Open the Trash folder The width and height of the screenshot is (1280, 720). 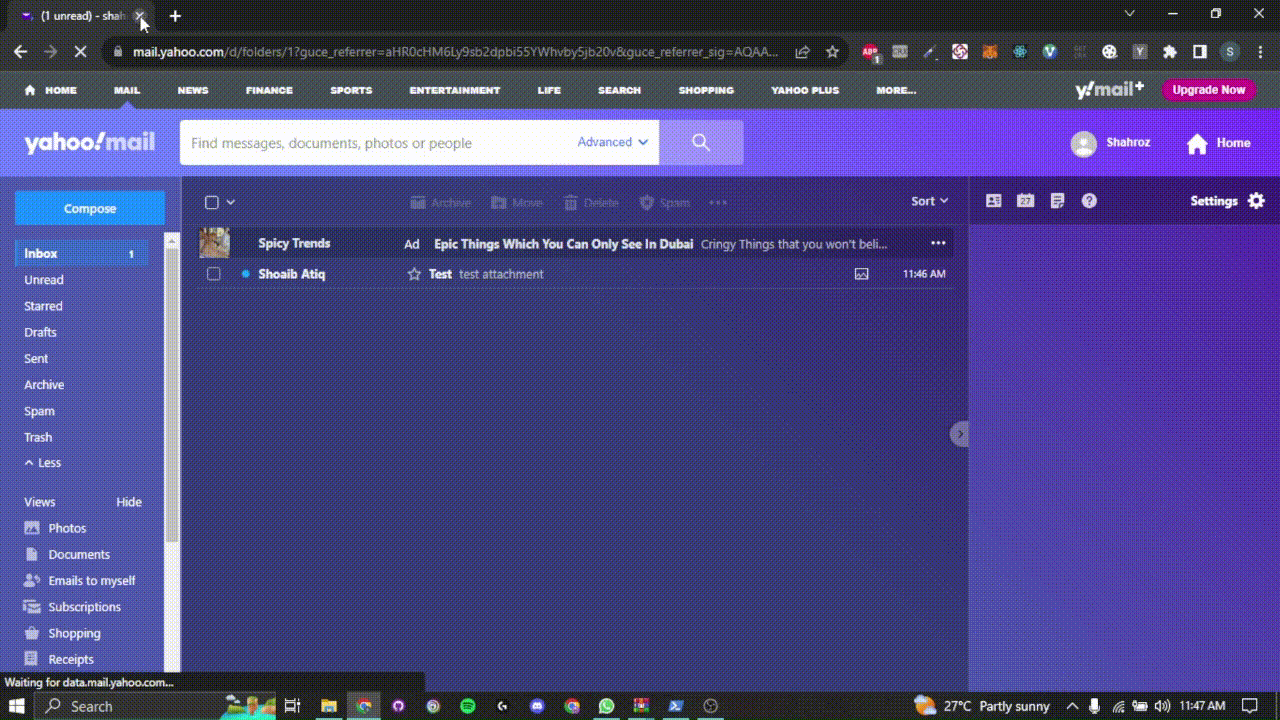[38, 437]
